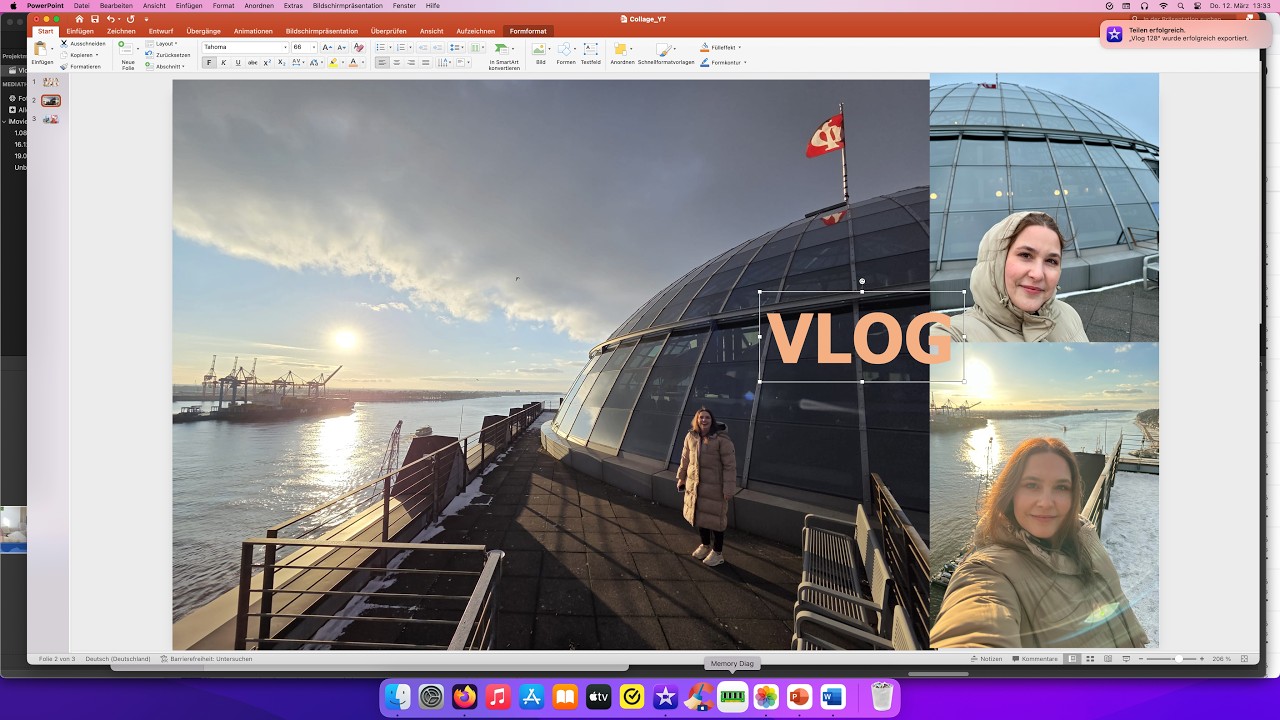Click Formatieren format painter
Image resolution: width=1280 pixels, height=720 pixels.
click(x=80, y=67)
